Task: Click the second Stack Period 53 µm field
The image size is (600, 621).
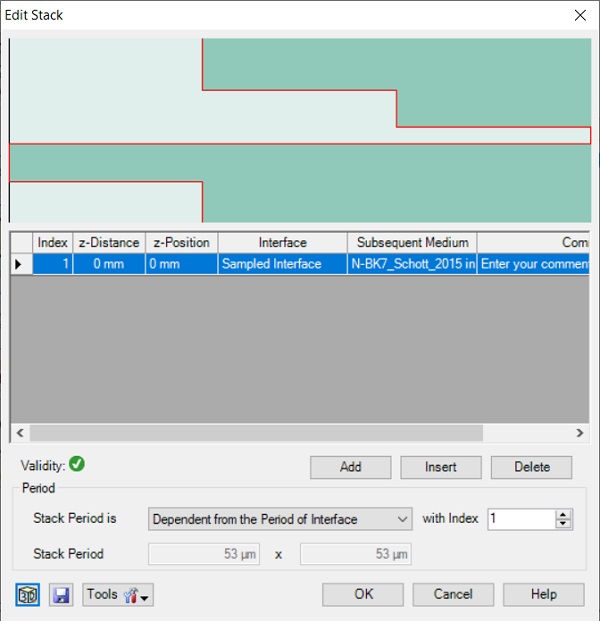Action: (x=356, y=554)
